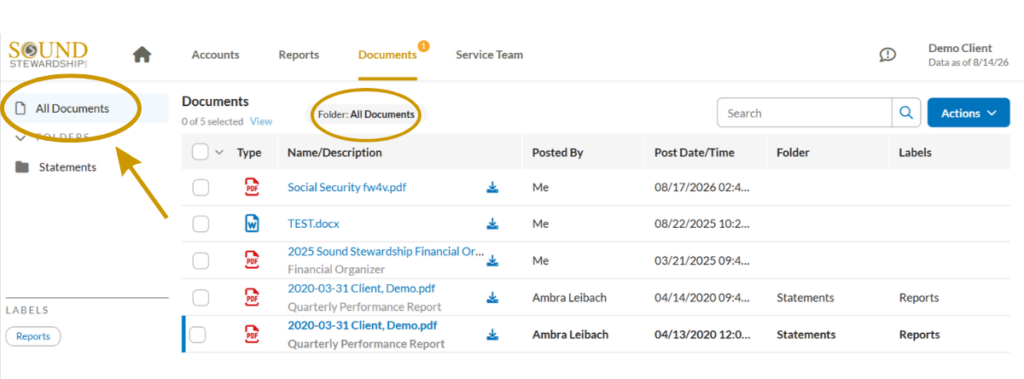
Task: Click PDF icon in the 04/14/2020 row
Action: coord(251,298)
